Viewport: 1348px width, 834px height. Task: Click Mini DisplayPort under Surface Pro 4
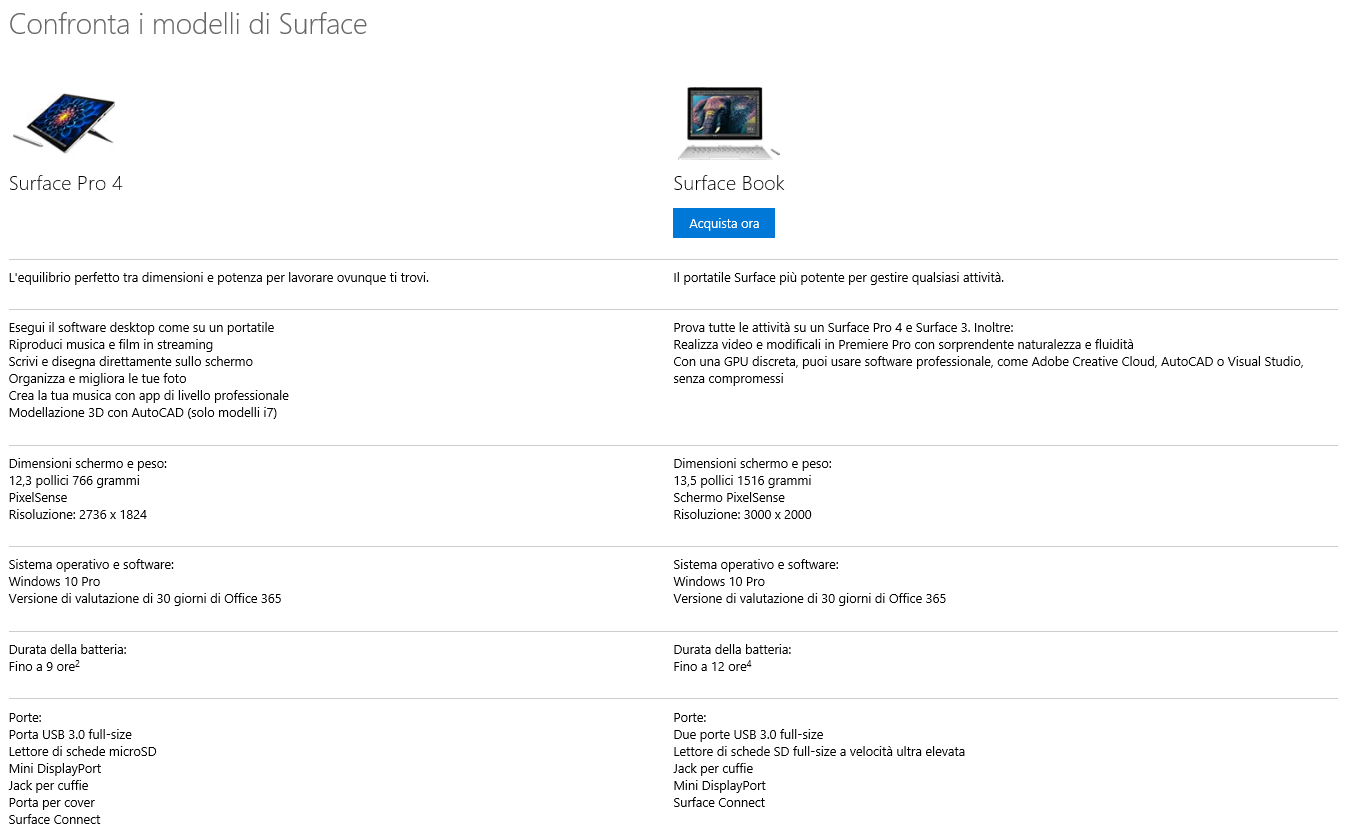[x=55, y=769]
